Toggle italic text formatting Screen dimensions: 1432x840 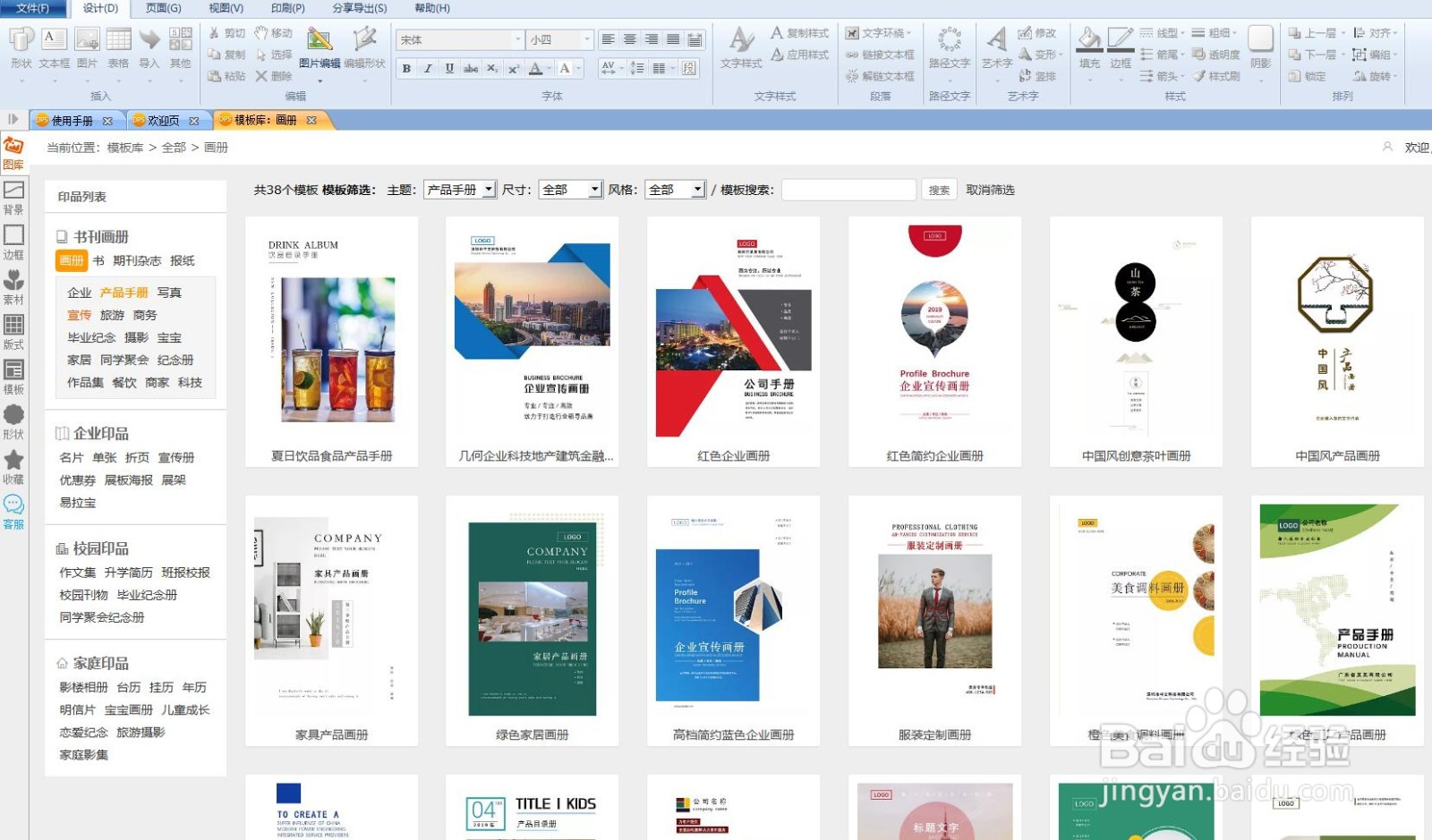pos(428,68)
